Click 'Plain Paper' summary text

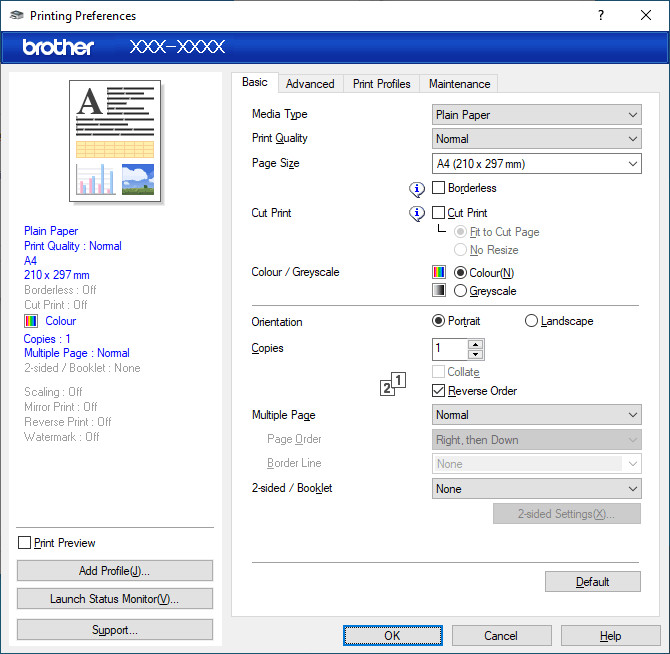tap(51, 231)
